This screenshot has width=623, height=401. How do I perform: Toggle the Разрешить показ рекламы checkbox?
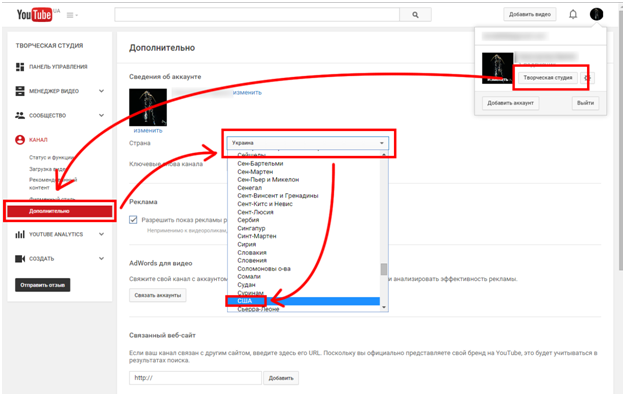(x=133, y=220)
